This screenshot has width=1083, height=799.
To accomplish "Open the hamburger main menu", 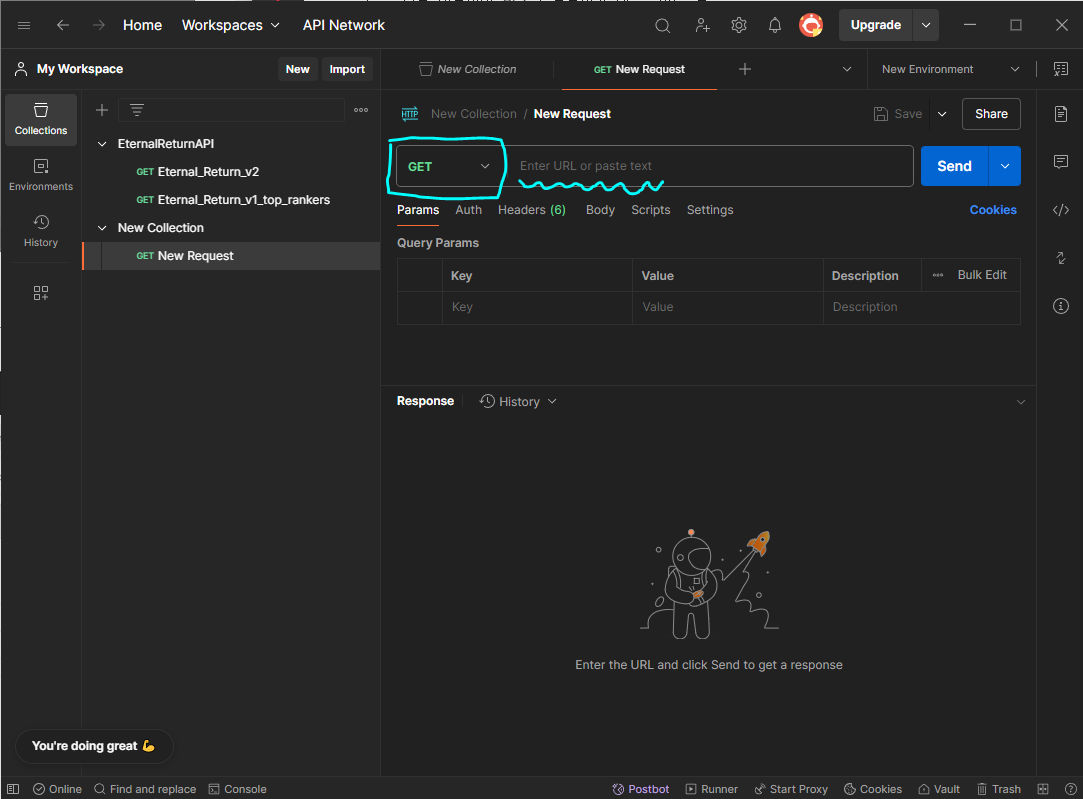I will click(23, 26).
